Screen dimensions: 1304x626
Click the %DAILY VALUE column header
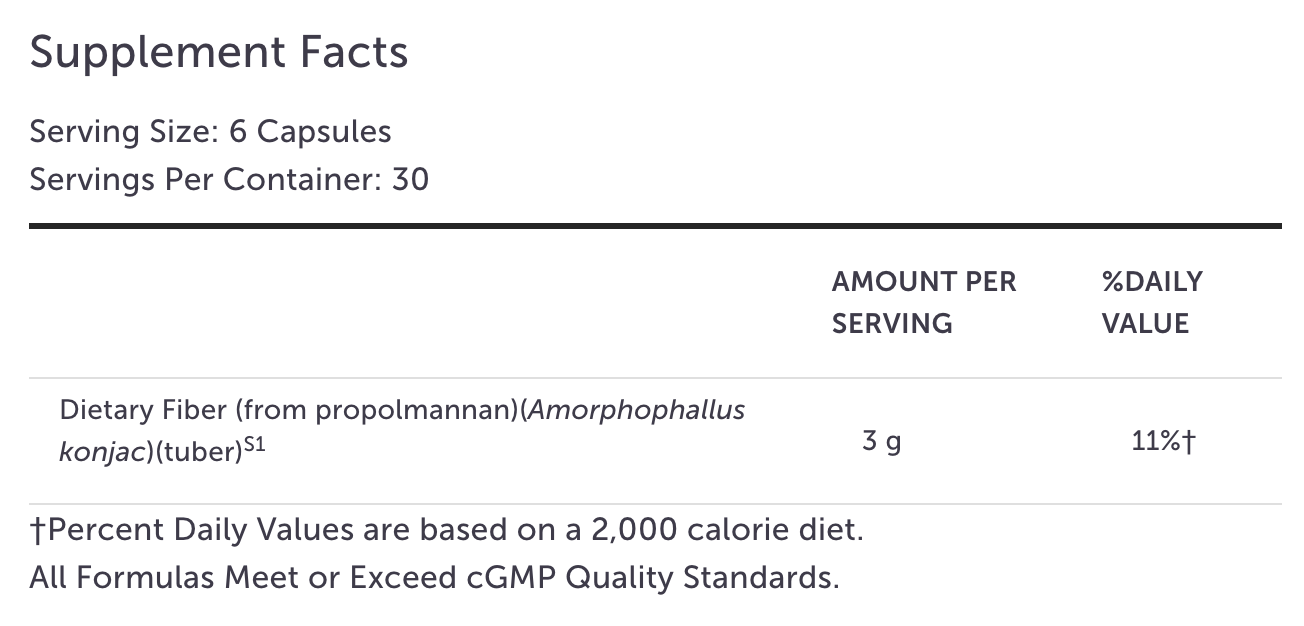tap(1152, 303)
